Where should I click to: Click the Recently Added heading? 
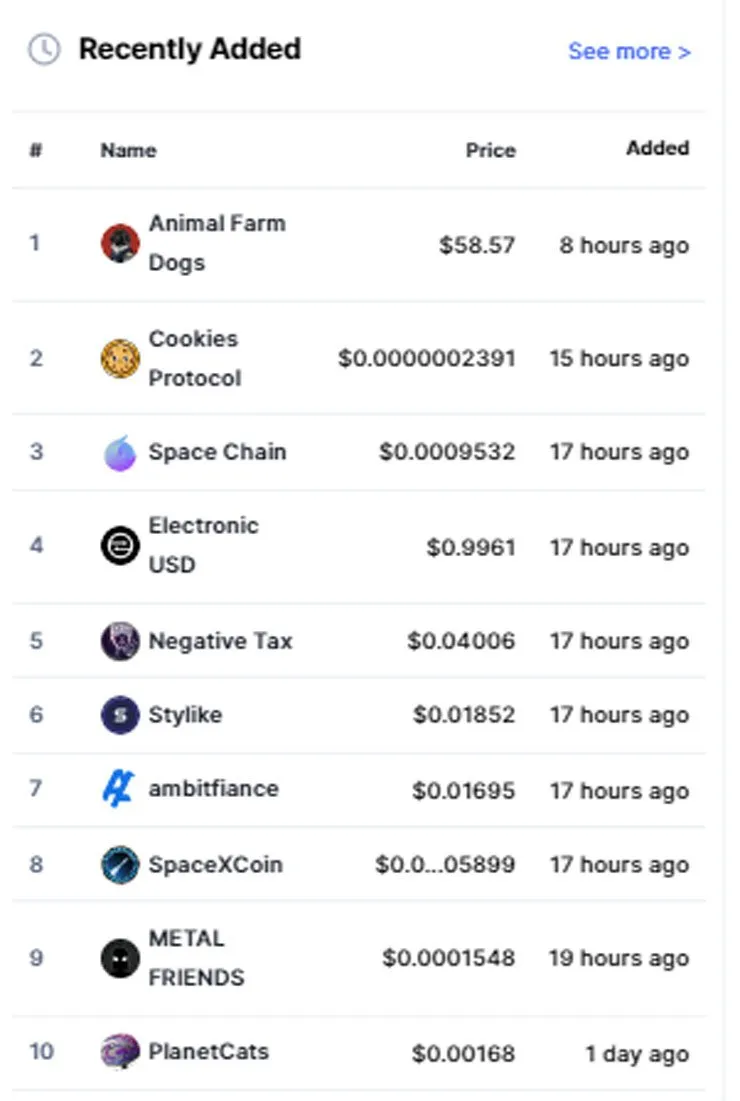[x=190, y=49]
